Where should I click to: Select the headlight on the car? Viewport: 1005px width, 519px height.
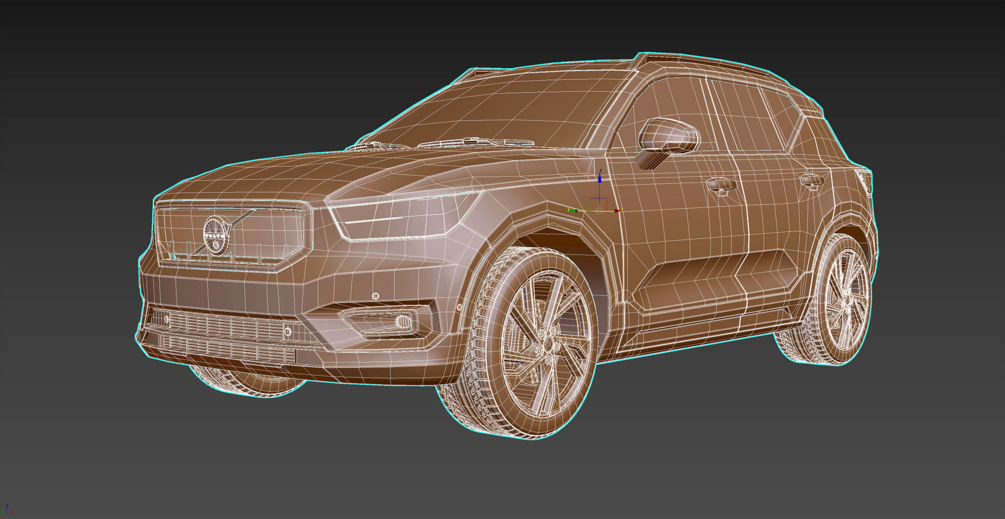click(404, 215)
